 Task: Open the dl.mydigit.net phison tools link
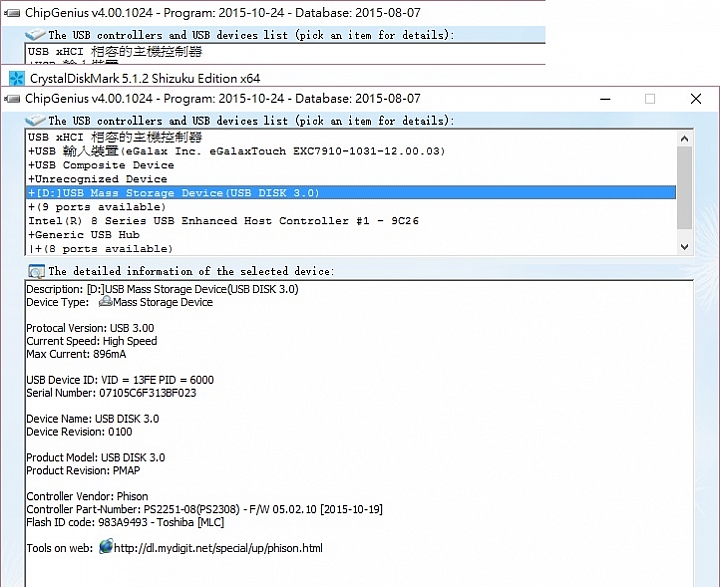coord(218,548)
